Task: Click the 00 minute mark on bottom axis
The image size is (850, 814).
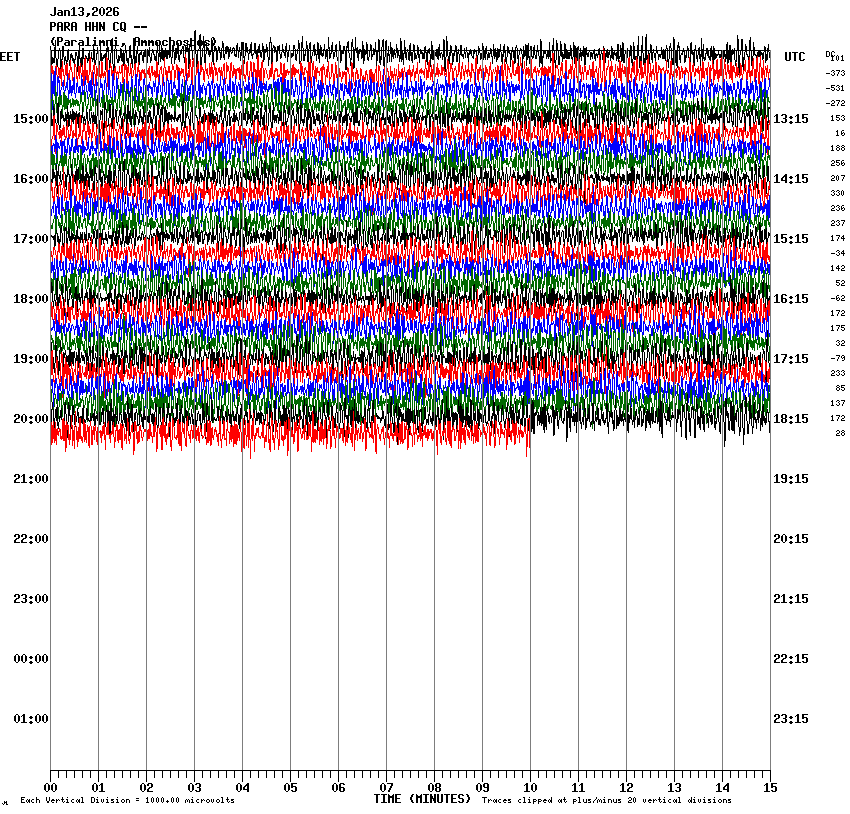Action: (x=51, y=788)
